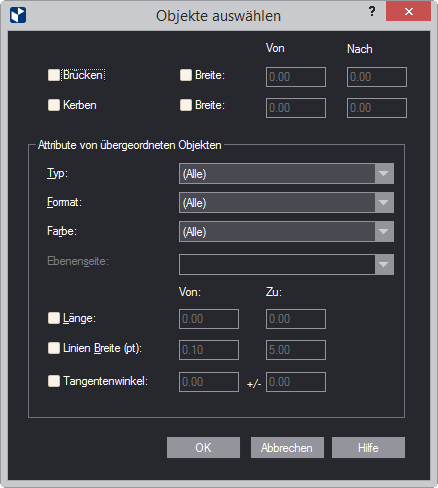Enable the Länge checkbox
This screenshot has height=488, width=438.
[54, 318]
